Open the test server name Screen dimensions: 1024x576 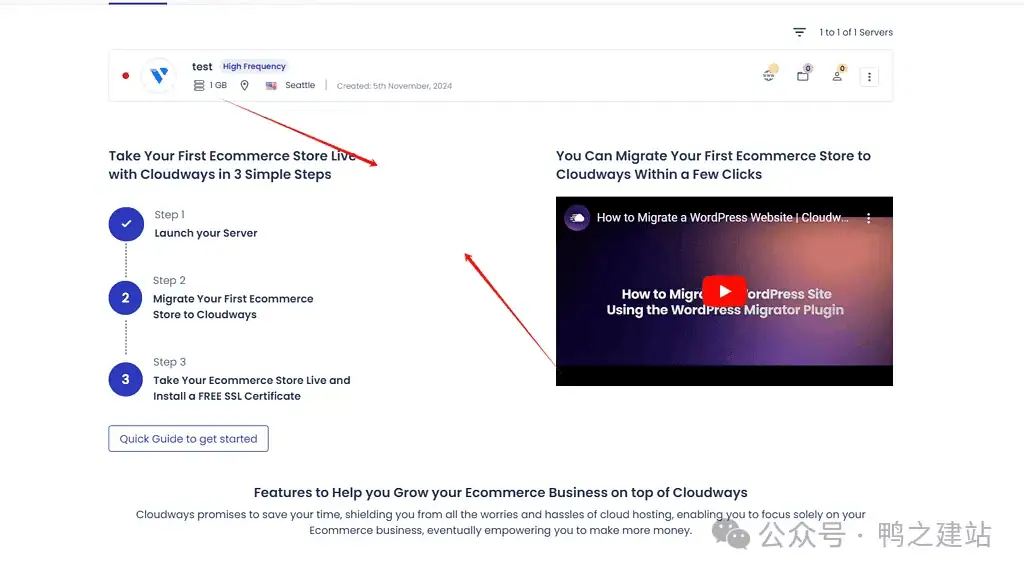pos(202,67)
